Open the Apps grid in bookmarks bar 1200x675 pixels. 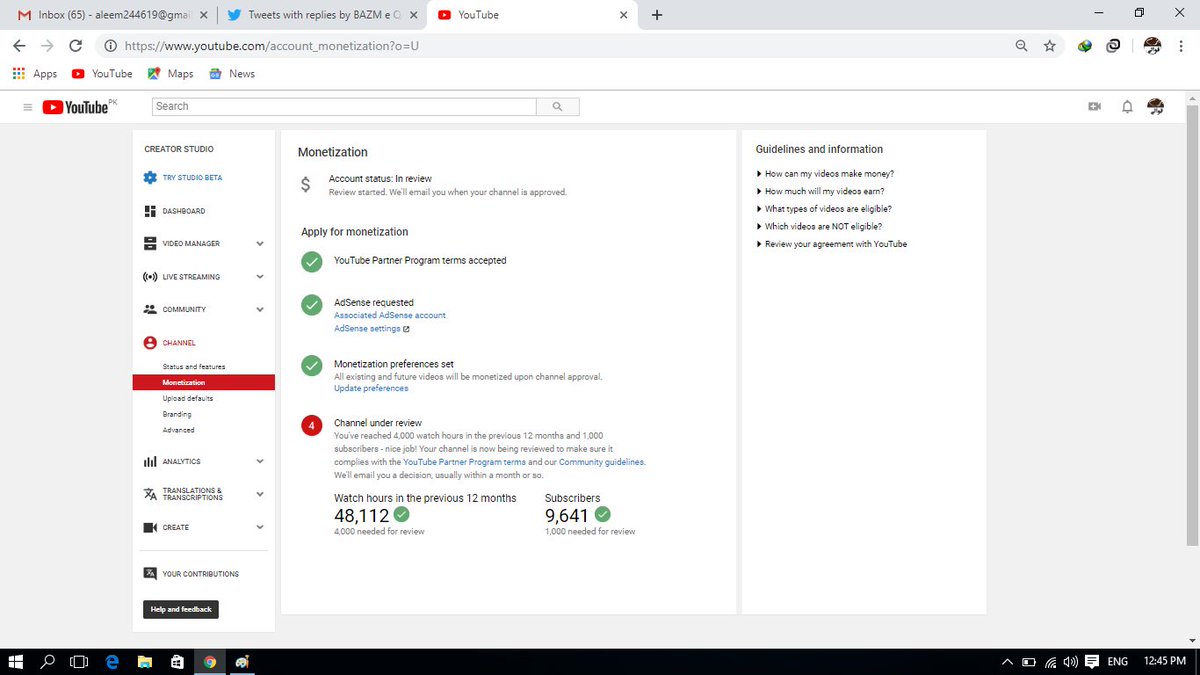pos(35,74)
